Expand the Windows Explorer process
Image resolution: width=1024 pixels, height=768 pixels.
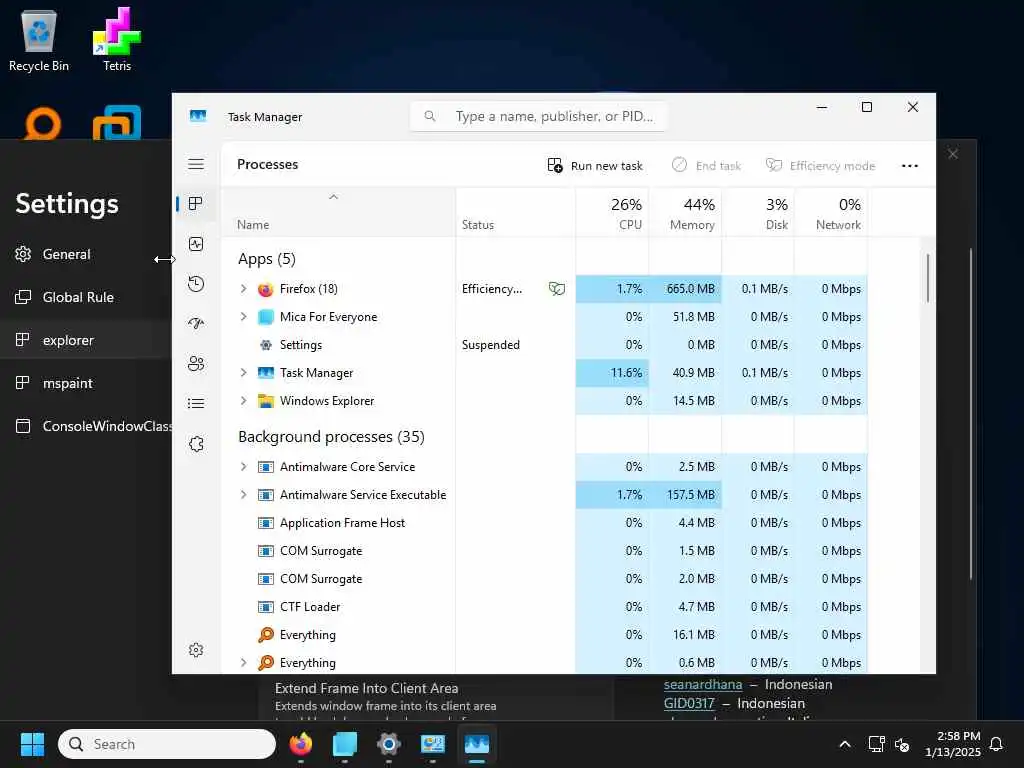pyautogui.click(x=243, y=401)
